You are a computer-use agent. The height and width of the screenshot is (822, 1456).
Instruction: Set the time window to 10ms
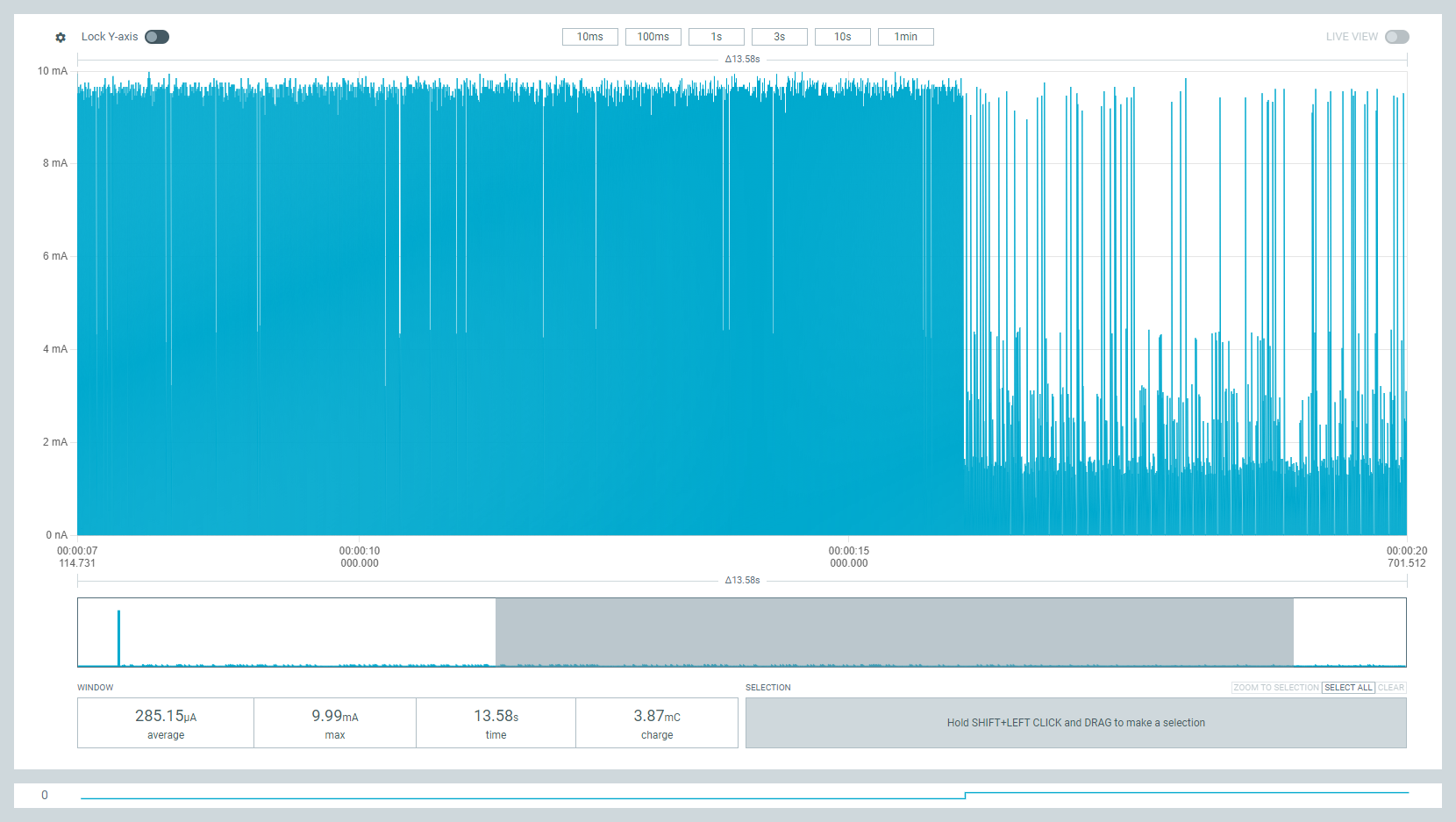click(589, 37)
